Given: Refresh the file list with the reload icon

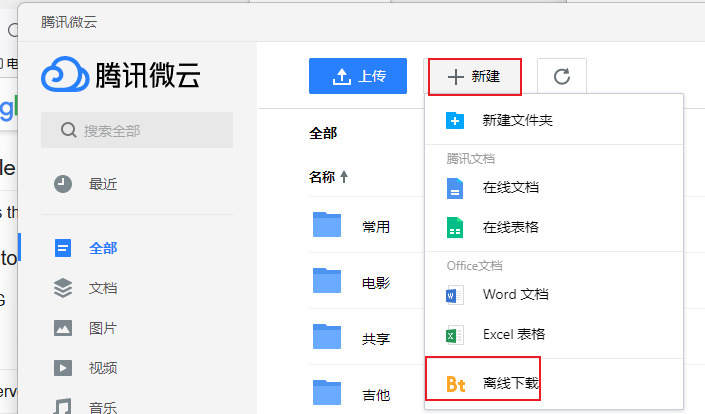Looking at the screenshot, I should (562, 76).
